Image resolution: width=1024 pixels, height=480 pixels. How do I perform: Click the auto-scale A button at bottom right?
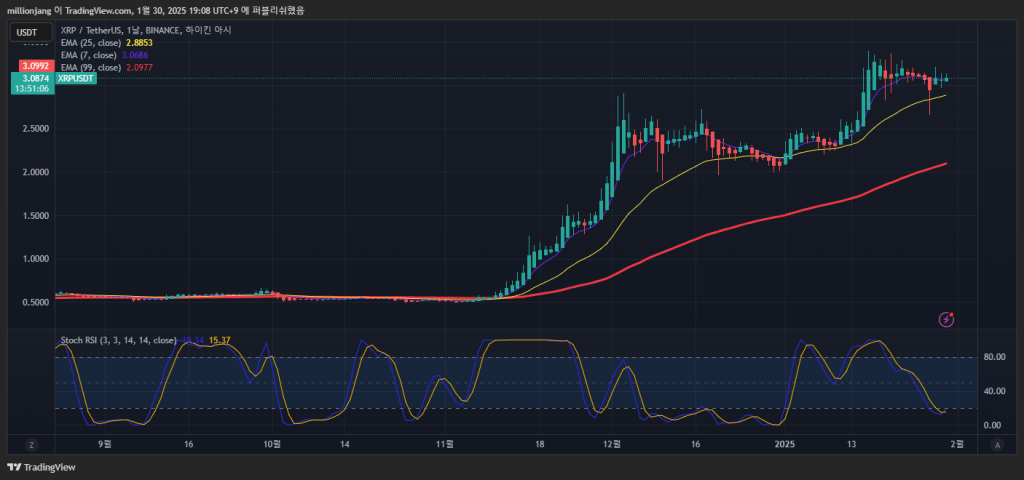tap(993, 443)
